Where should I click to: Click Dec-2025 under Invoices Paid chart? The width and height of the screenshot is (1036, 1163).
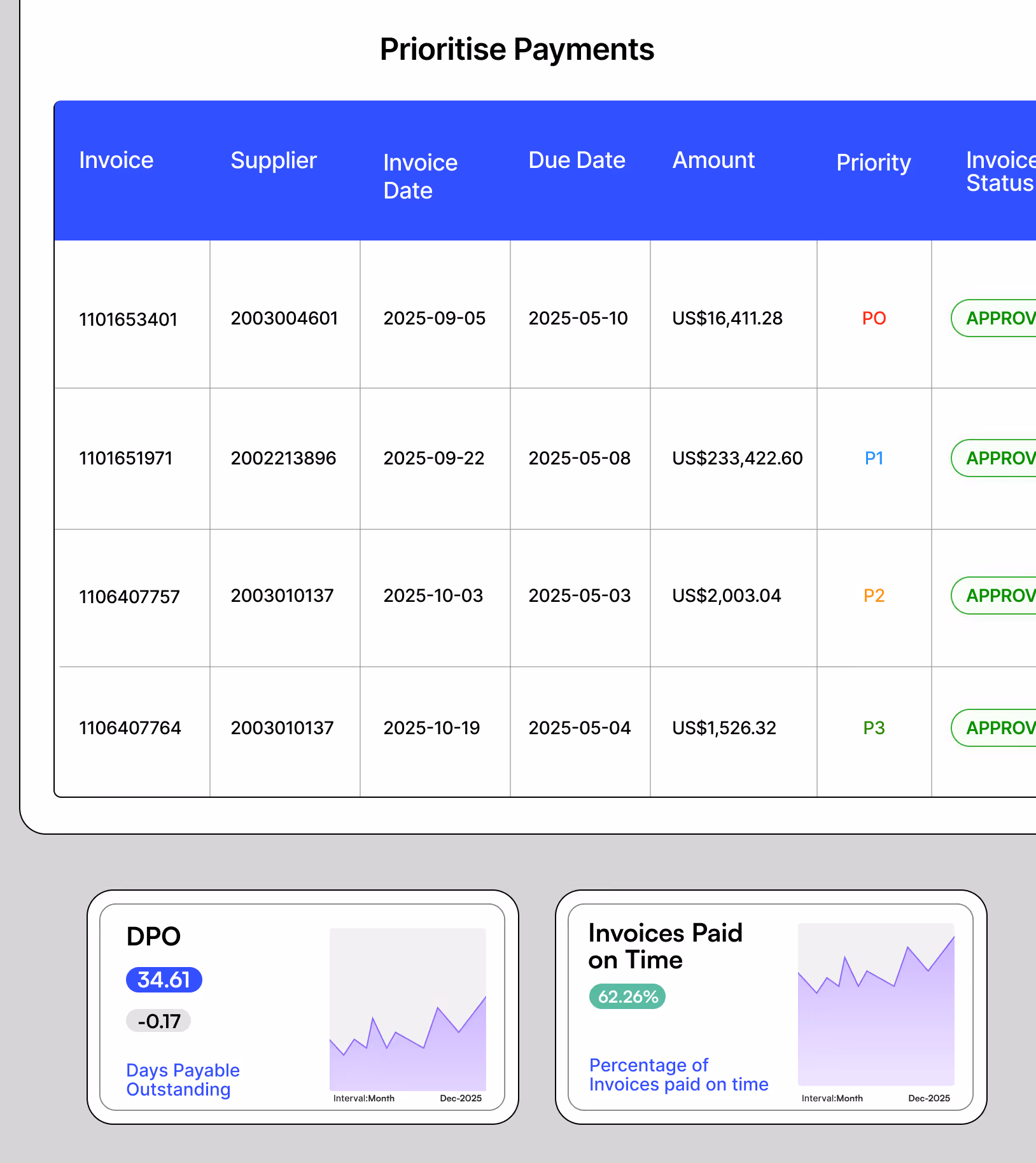click(x=929, y=1098)
